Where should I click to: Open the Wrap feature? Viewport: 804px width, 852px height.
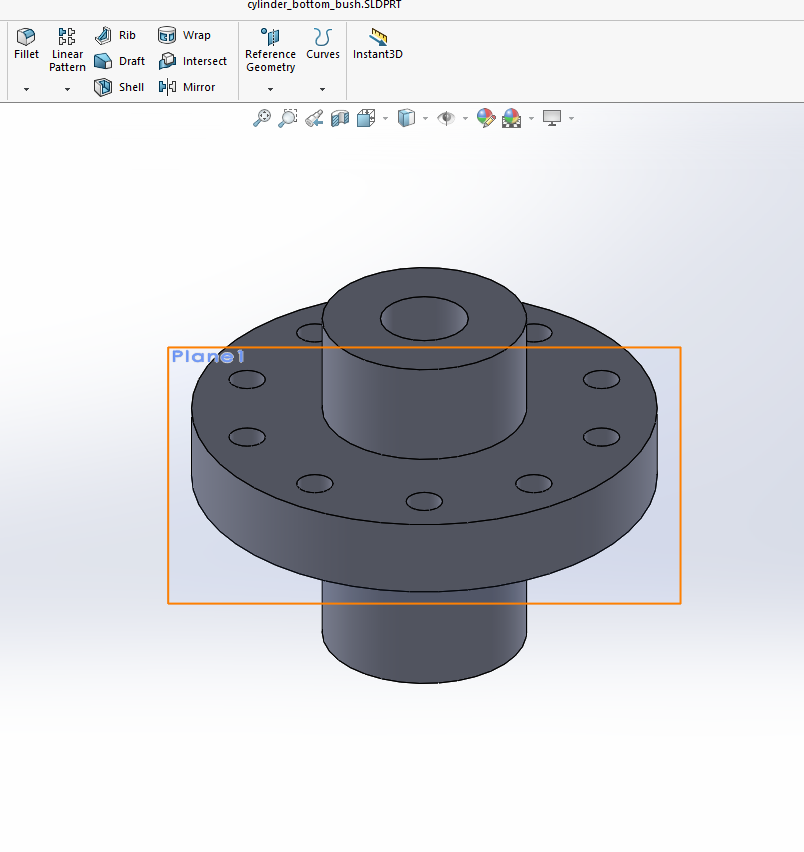pos(184,35)
